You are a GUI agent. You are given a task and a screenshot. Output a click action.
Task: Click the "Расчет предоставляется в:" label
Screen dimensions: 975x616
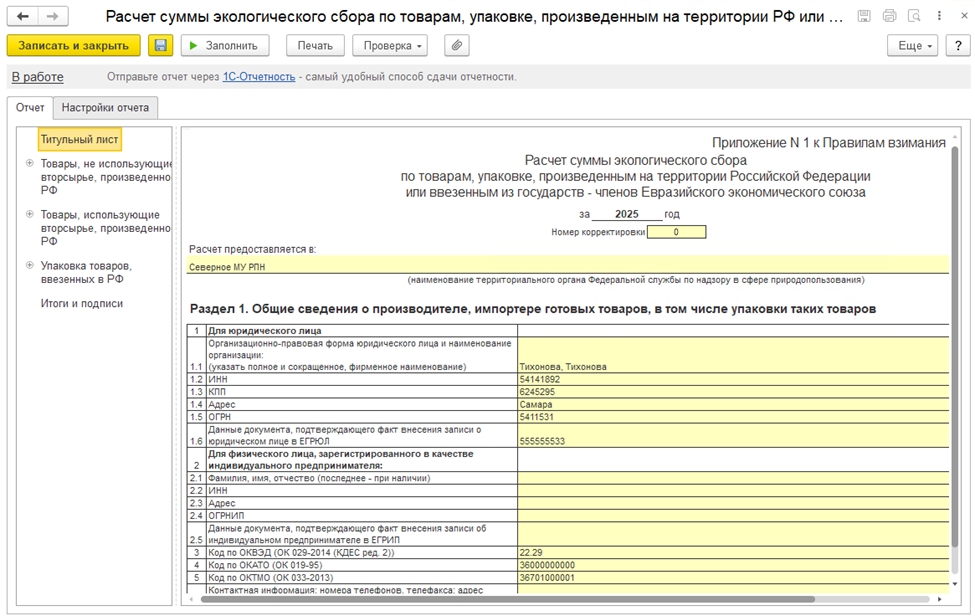tap(252, 249)
